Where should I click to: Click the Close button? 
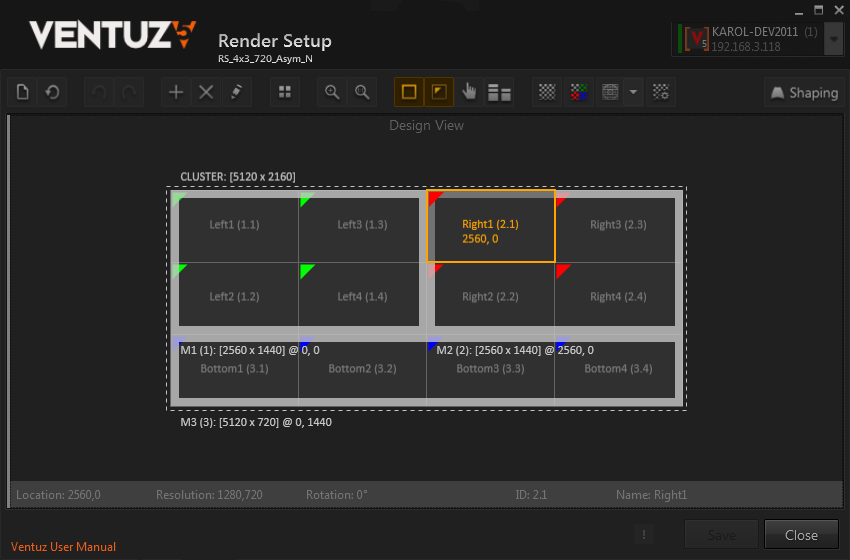click(x=801, y=535)
